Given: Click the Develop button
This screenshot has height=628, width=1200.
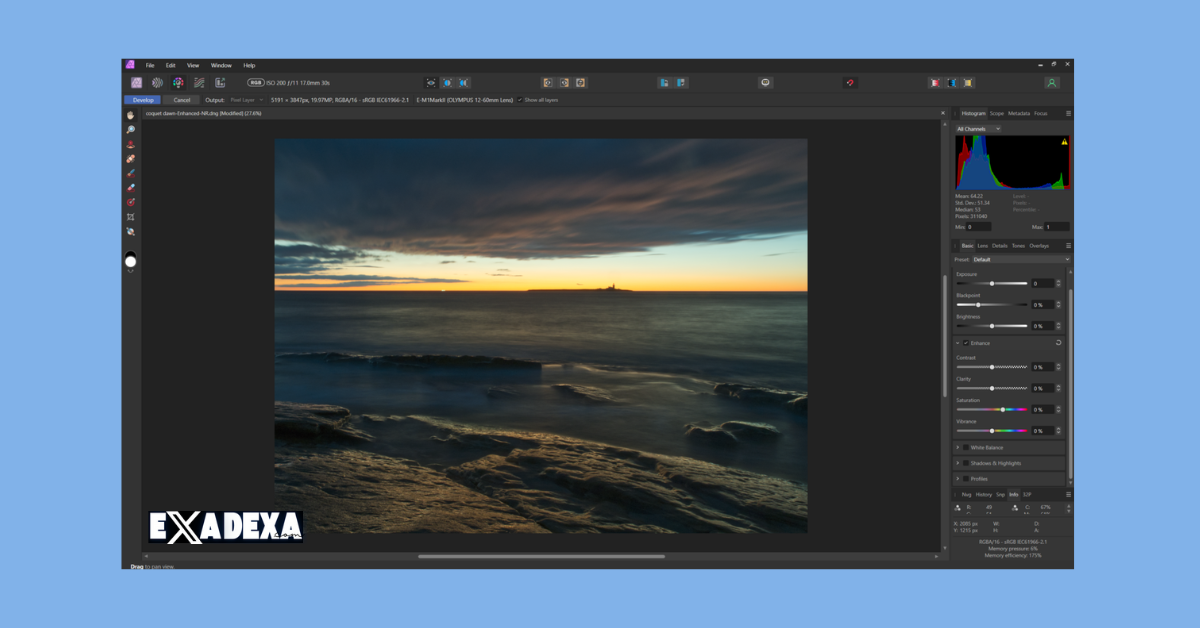Looking at the screenshot, I should 142,100.
